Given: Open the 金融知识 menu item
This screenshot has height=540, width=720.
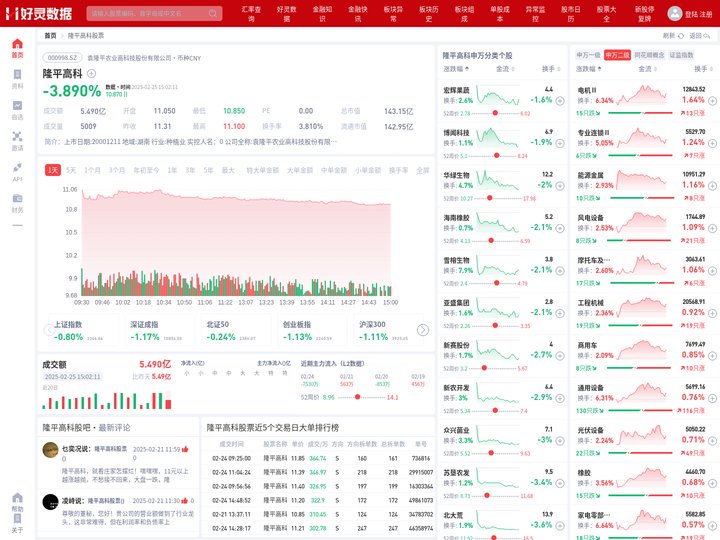Looking at the screenshot, I should pos(322,14).
